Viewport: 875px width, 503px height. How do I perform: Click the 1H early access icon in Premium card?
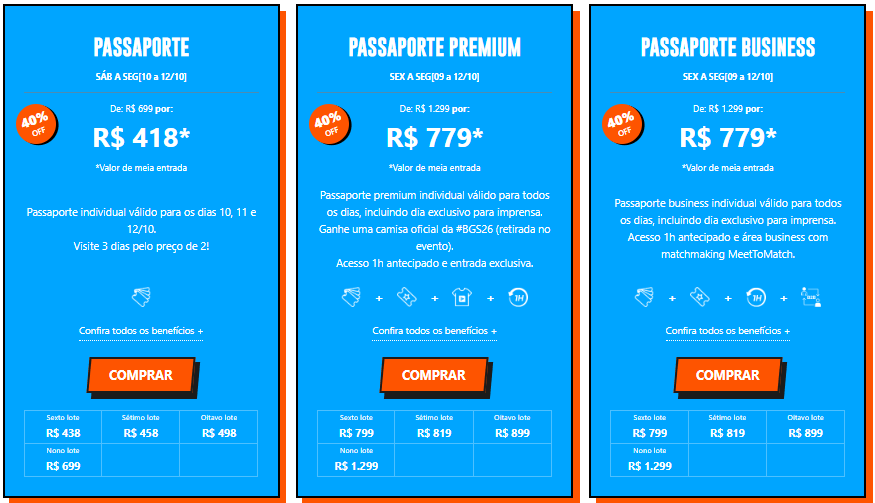coord(518,297)
